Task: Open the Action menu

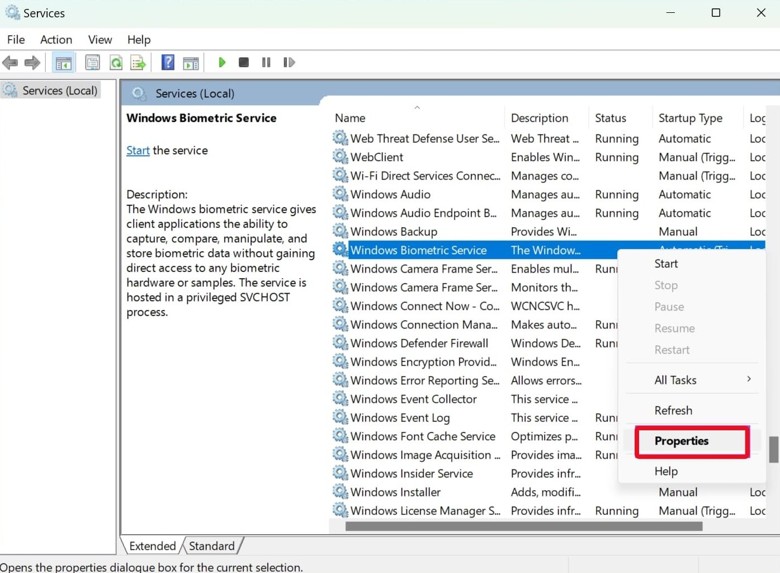Action: [x=56, y=39]
